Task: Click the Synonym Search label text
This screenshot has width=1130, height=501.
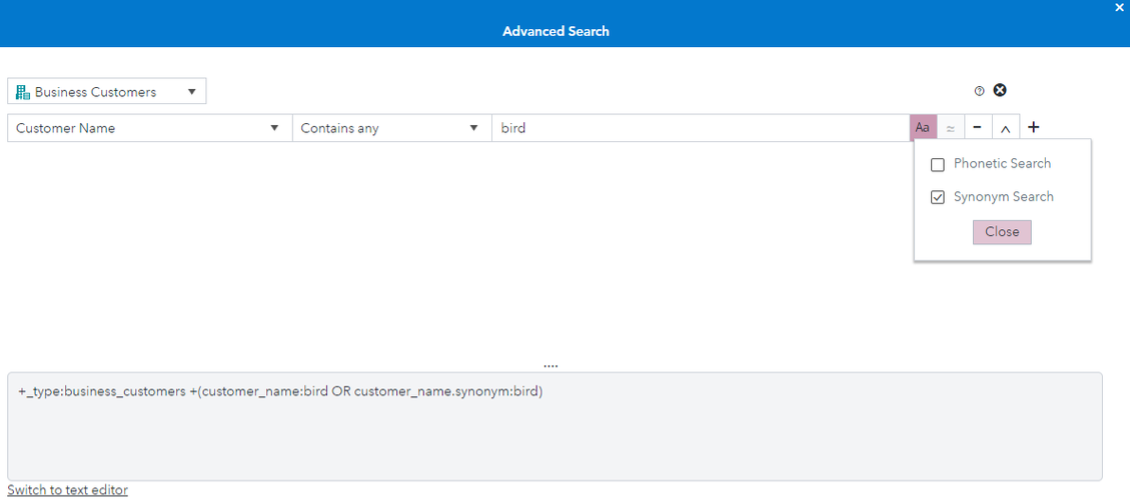Action: click(x=1003, y=197)
